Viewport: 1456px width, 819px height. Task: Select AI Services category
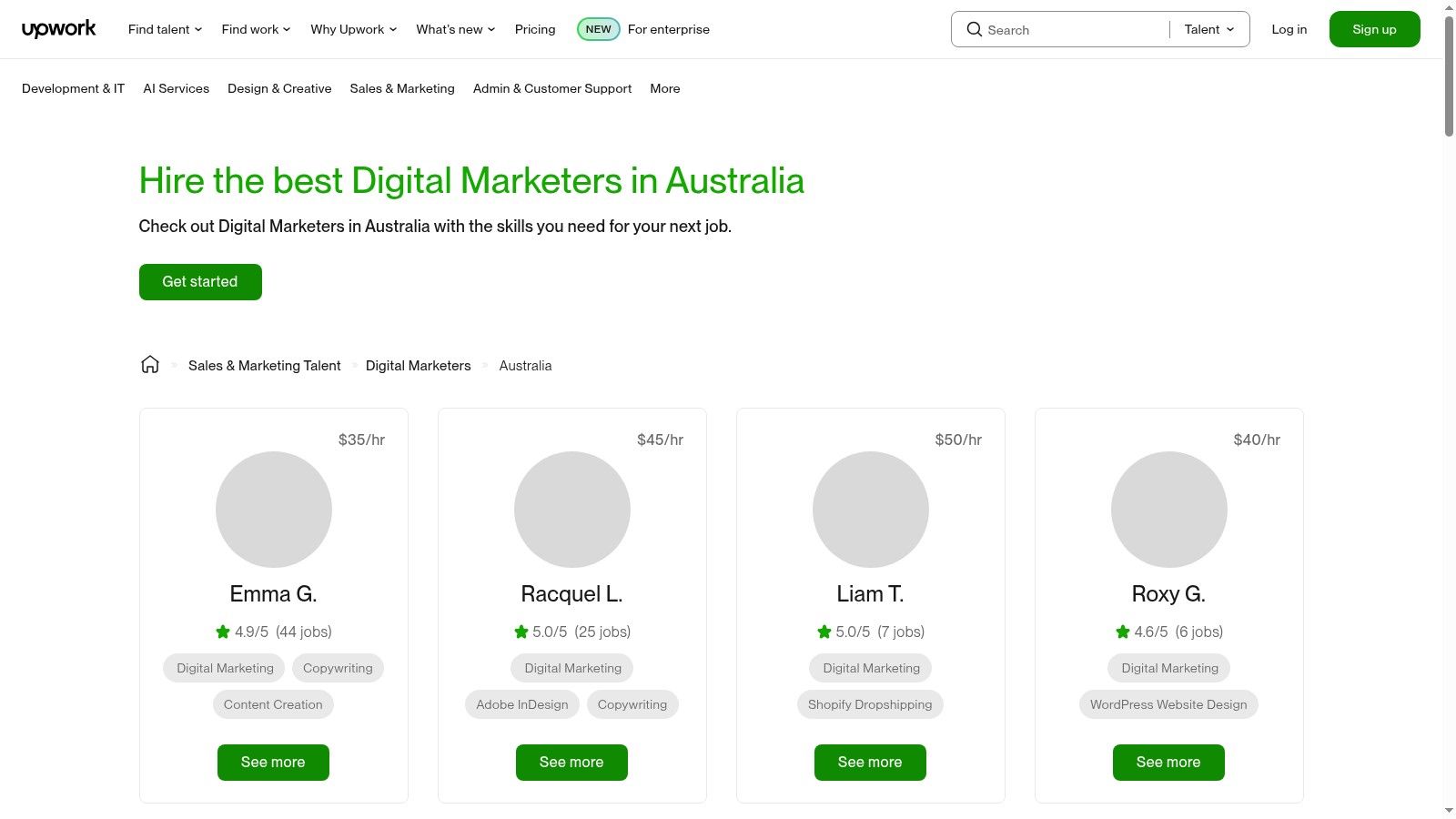tap(177, 88)
